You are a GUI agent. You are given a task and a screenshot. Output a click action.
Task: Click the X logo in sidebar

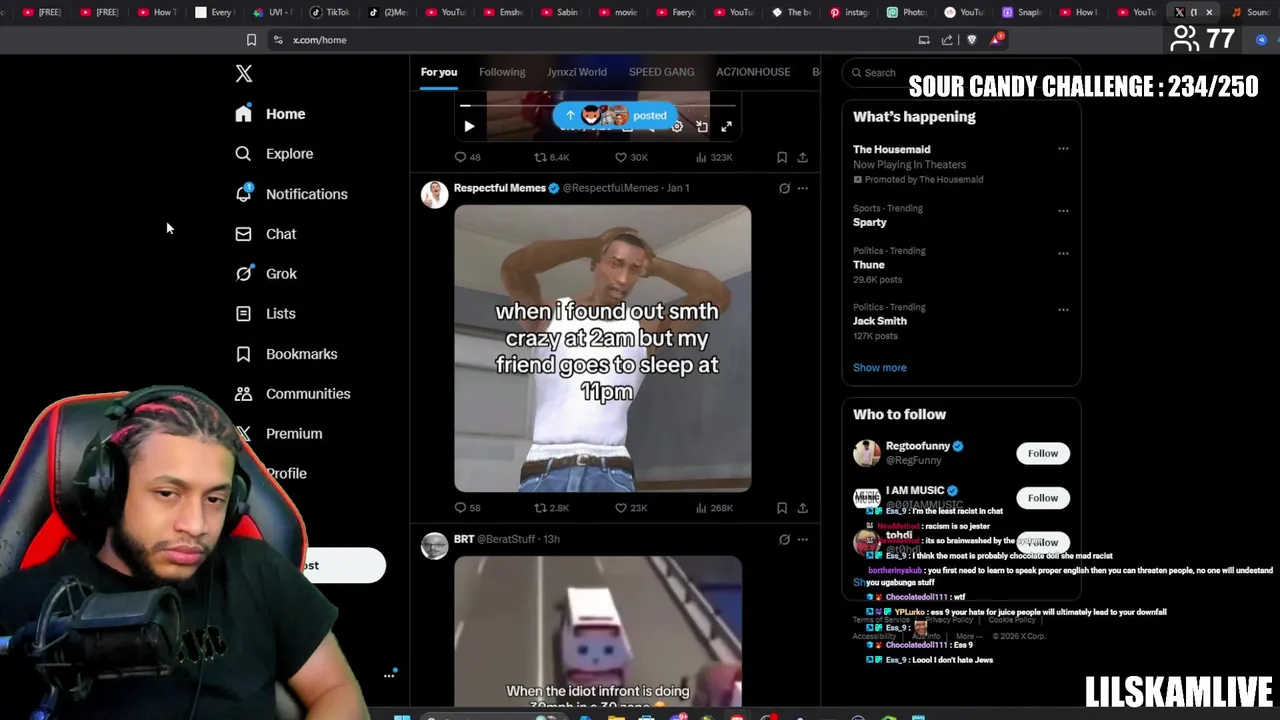244,73
